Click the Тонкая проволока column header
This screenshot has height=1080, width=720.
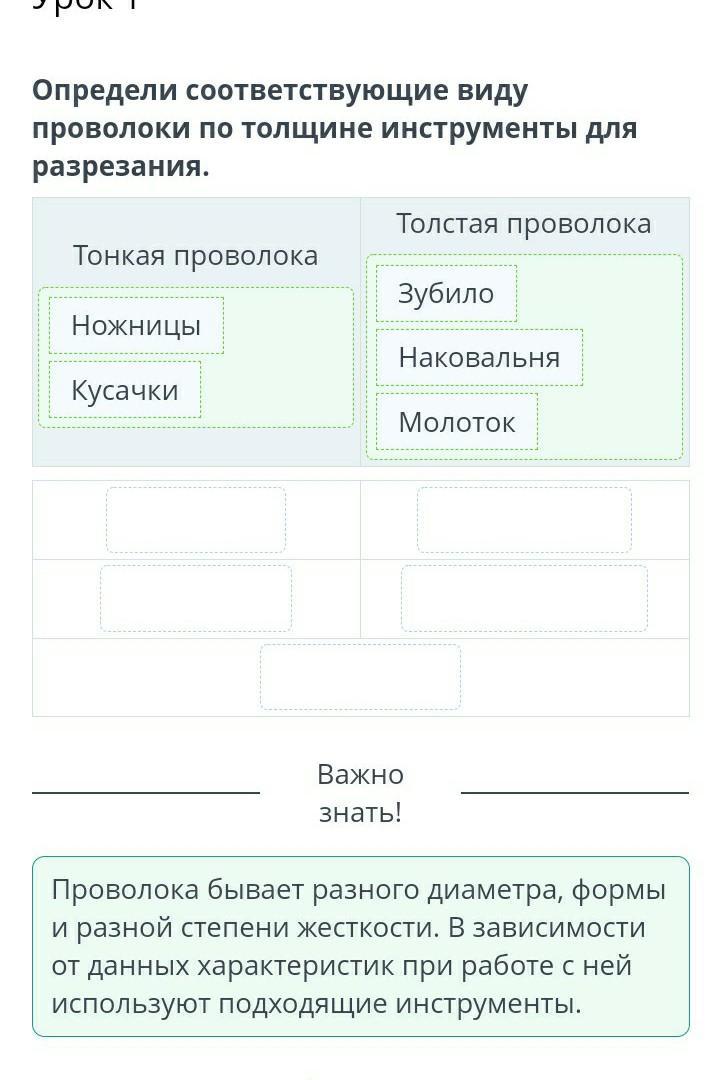[196, 256]
